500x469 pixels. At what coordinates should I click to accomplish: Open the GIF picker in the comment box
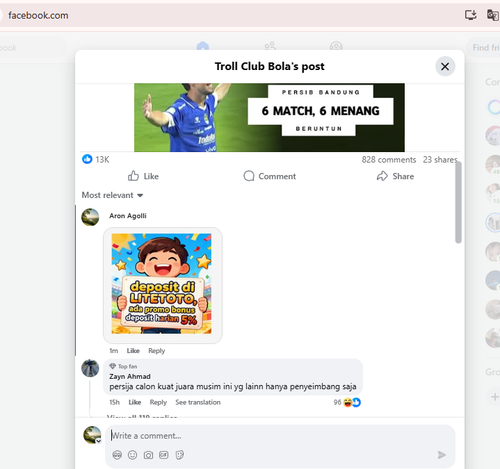click(x=164, y=455)
